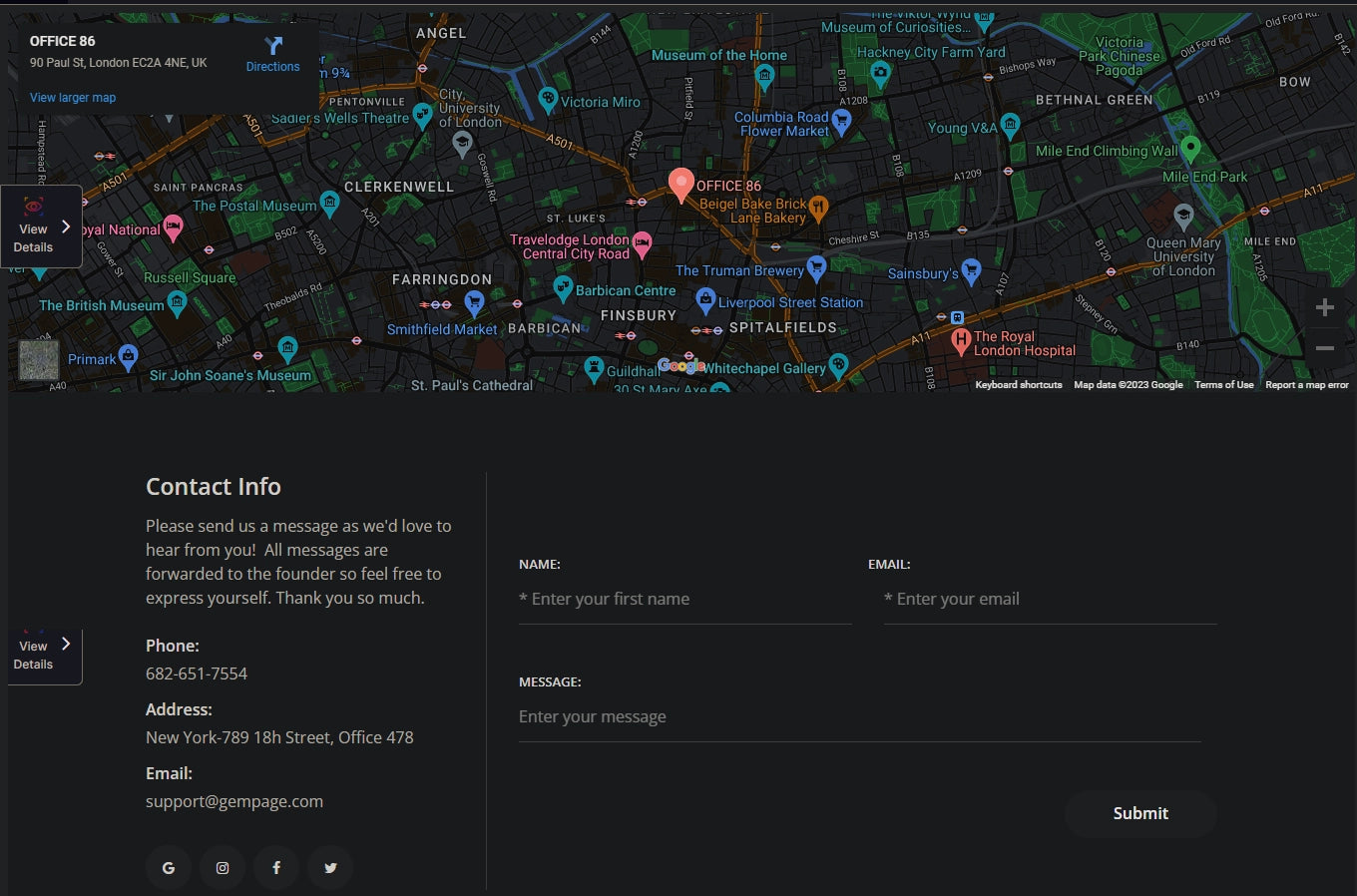Select the Young V&A marker icon
The image size is (1357, 896).
1010,126
